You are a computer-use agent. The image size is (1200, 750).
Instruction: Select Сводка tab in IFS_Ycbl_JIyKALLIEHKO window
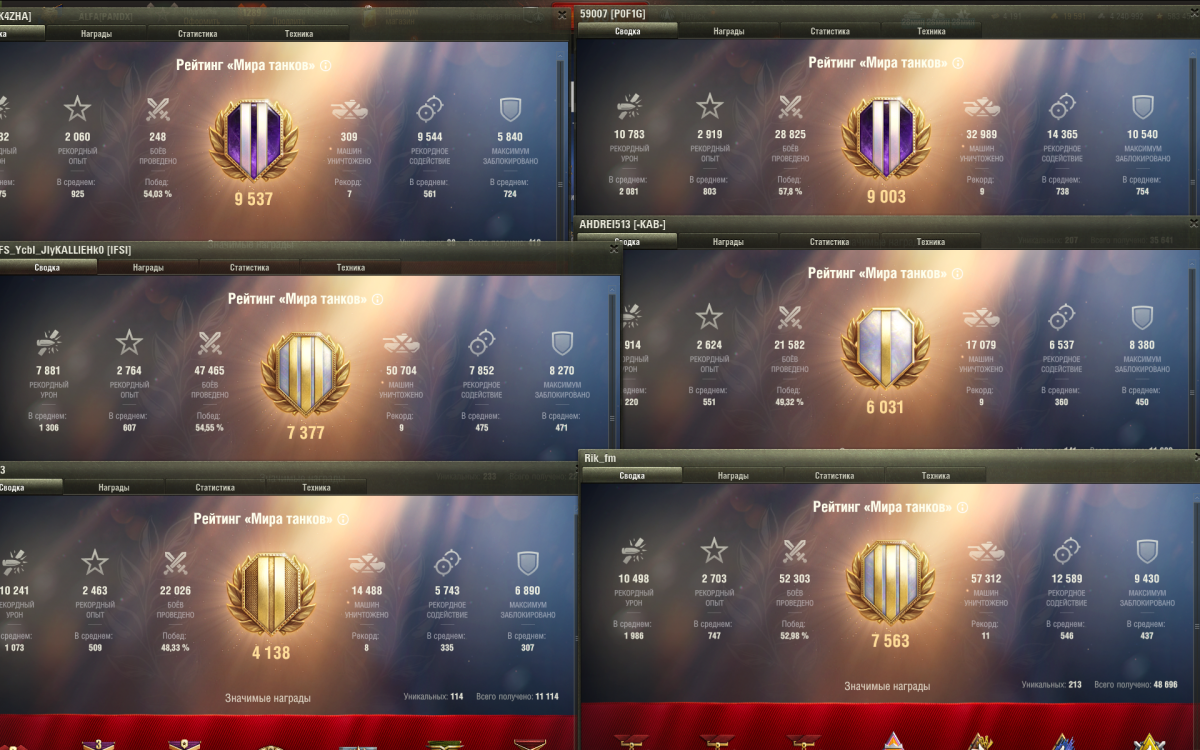coord(47,268)
